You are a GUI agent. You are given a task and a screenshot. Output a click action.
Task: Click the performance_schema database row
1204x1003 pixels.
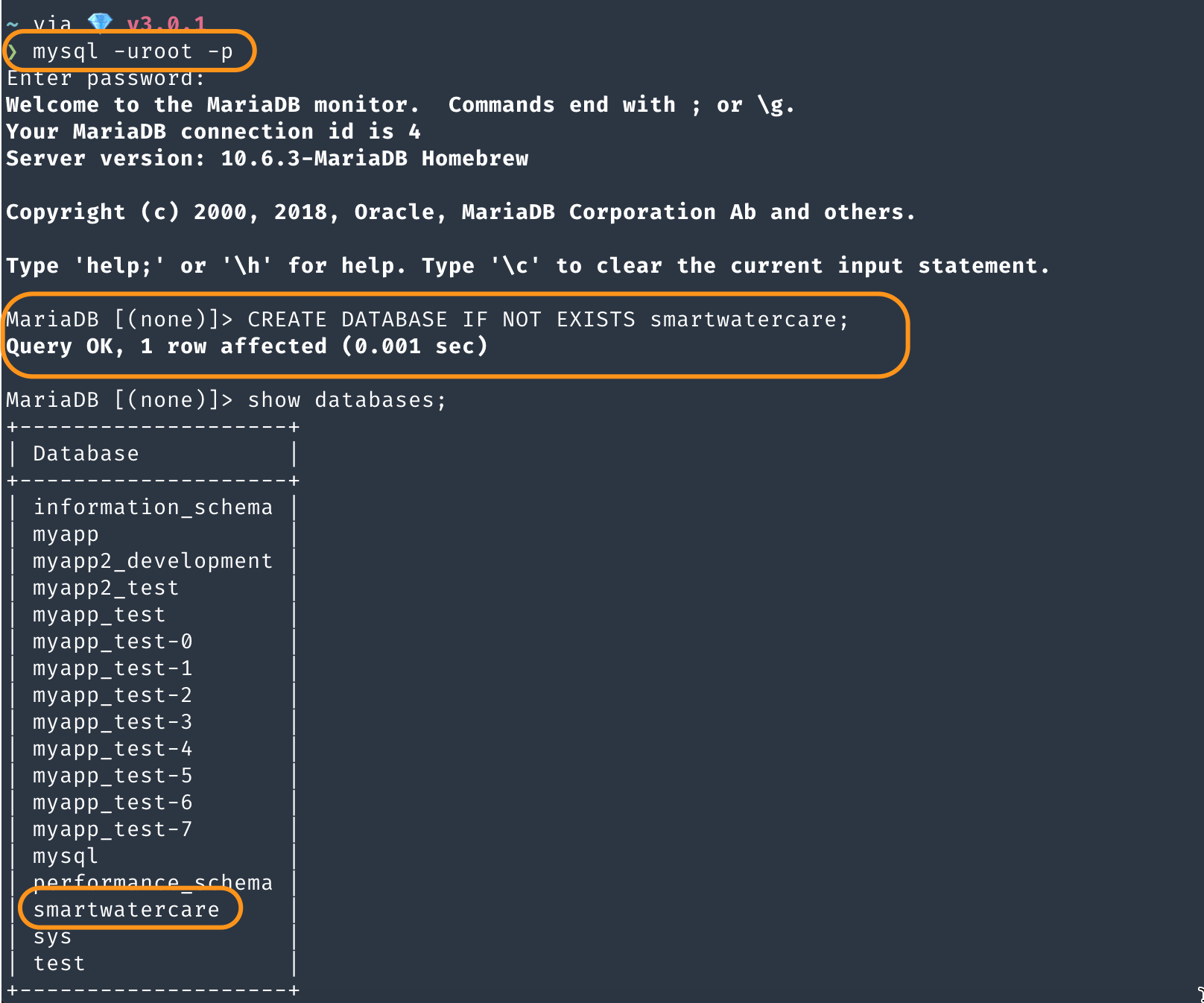pos(152,882)
